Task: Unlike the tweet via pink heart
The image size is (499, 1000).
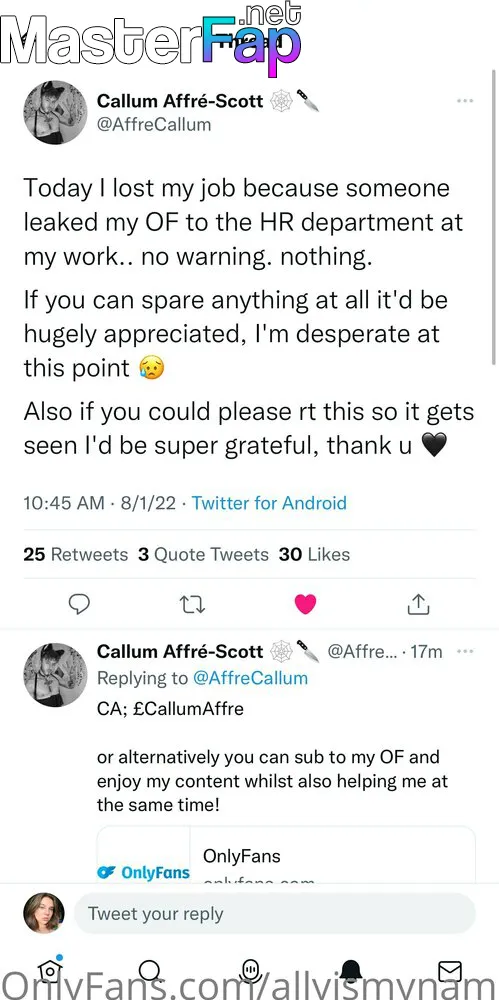Action: (305, 603)
